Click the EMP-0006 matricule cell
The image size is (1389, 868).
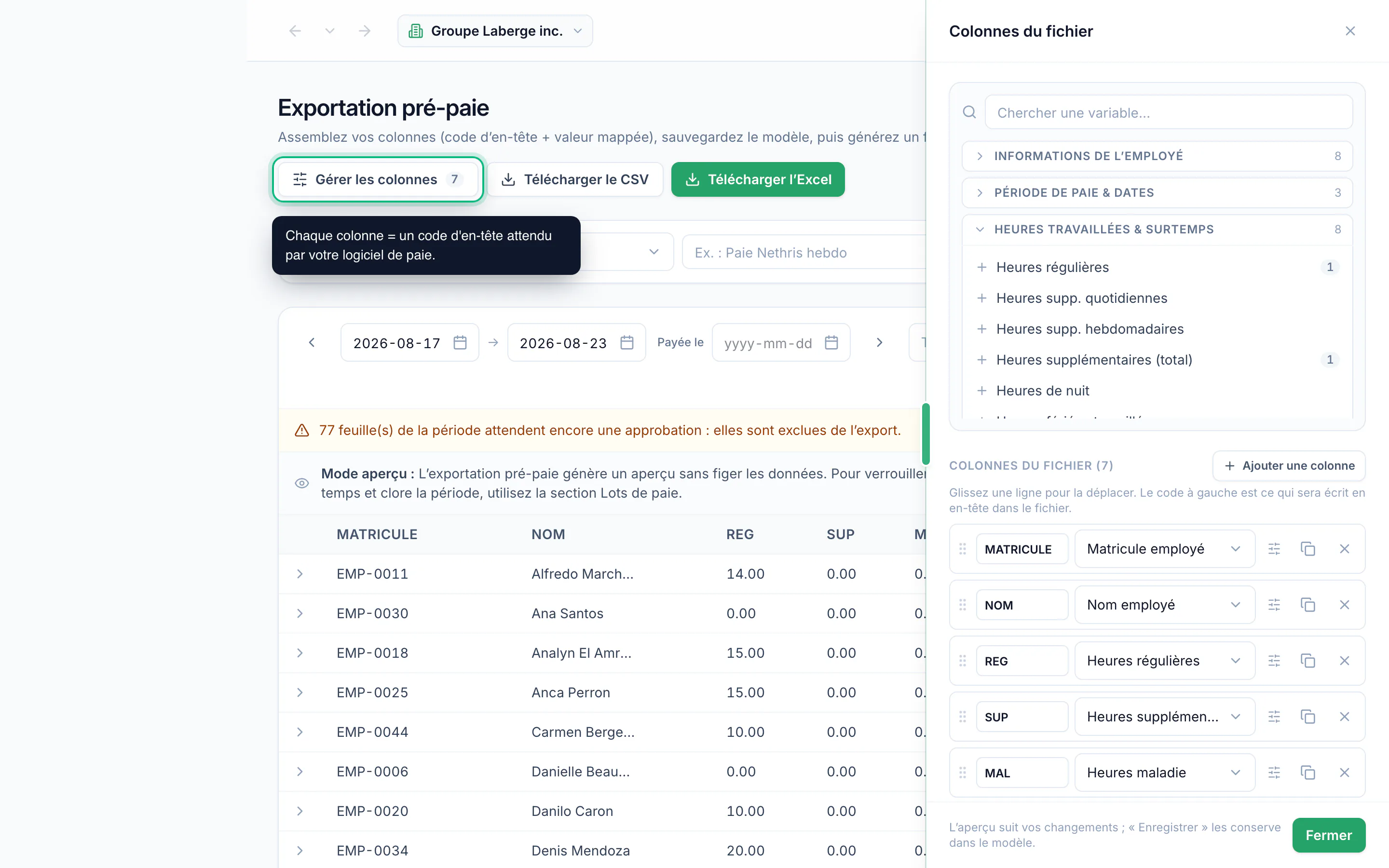click(372, 772)
